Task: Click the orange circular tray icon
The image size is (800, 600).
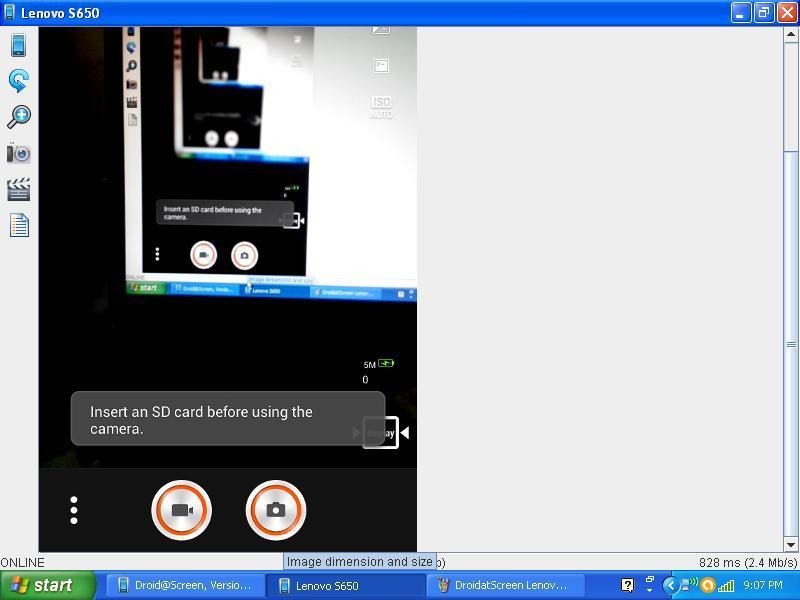Action: coord(708,585)
